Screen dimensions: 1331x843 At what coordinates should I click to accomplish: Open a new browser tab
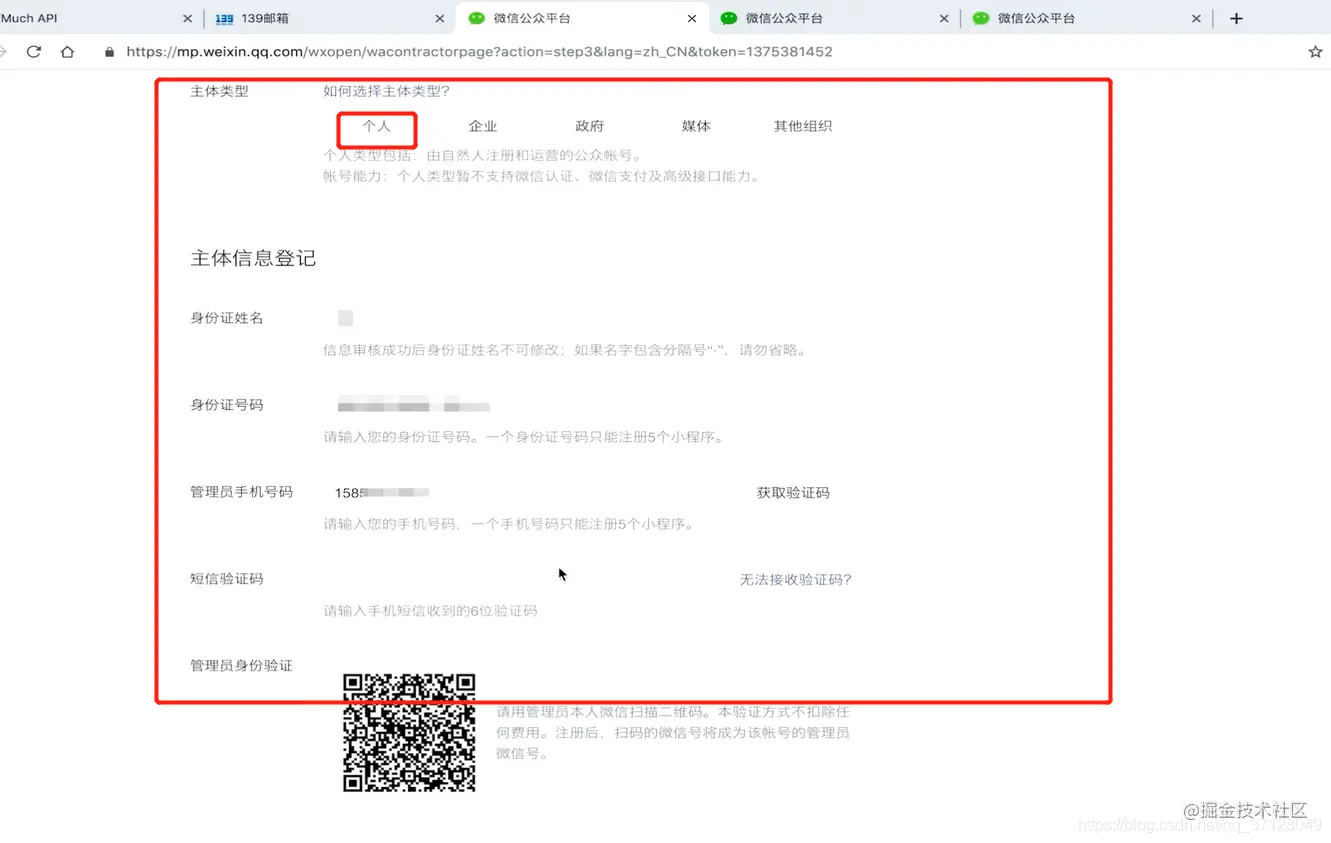point(1236,18)
